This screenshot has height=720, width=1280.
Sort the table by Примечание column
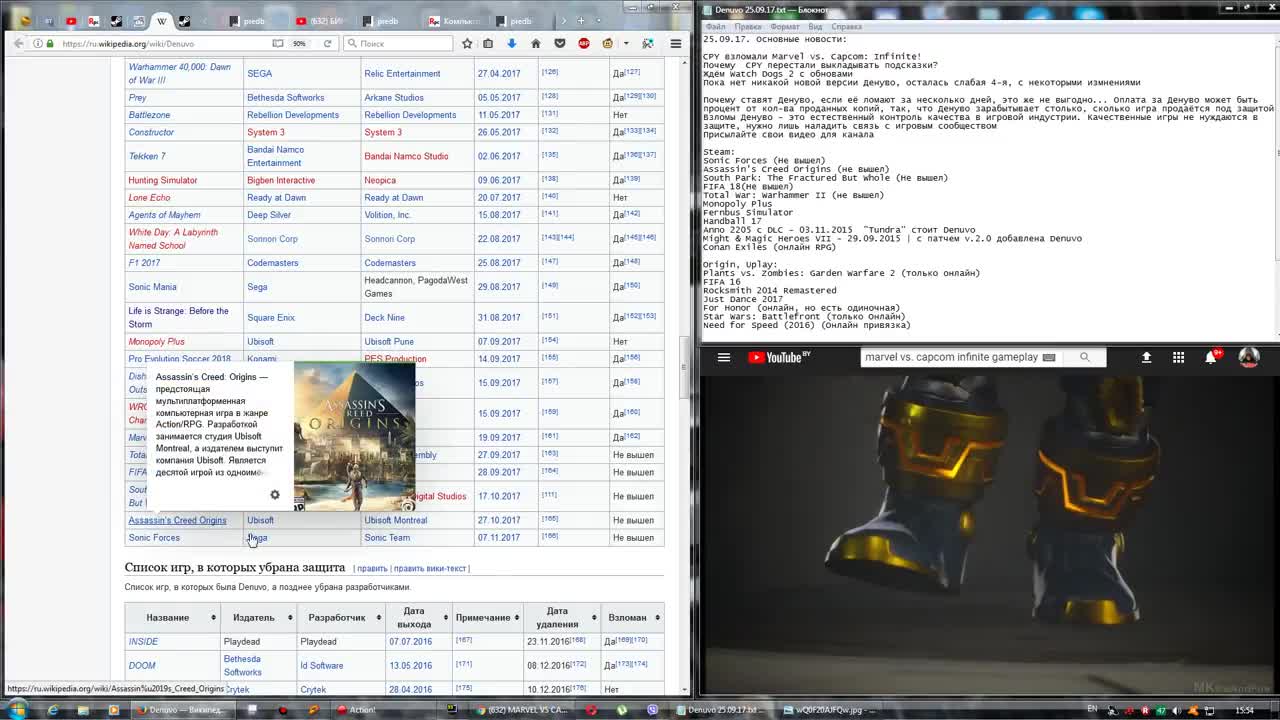[487, 617]
